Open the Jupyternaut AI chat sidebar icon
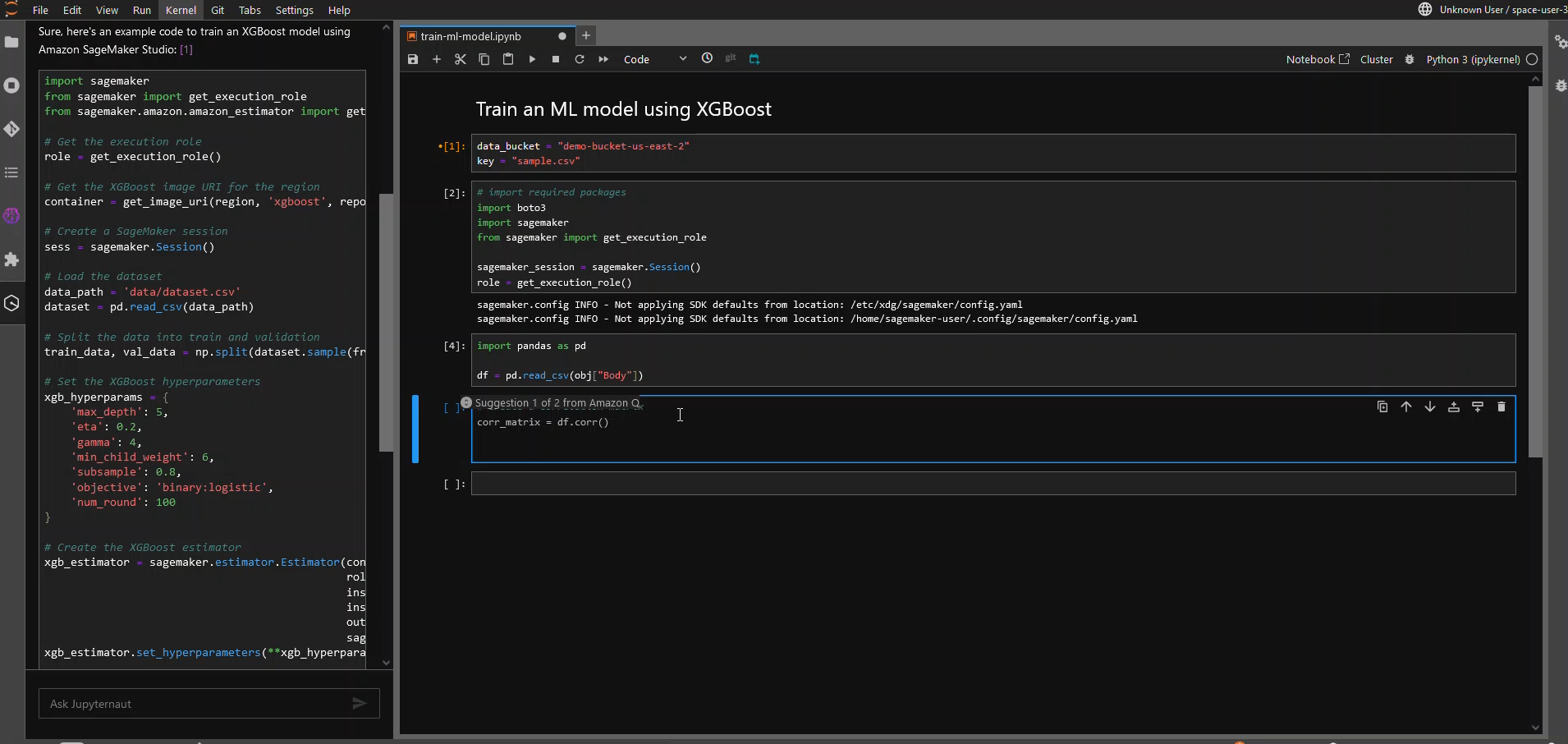This screenshot has width=1568, height=744. (11, 216)
